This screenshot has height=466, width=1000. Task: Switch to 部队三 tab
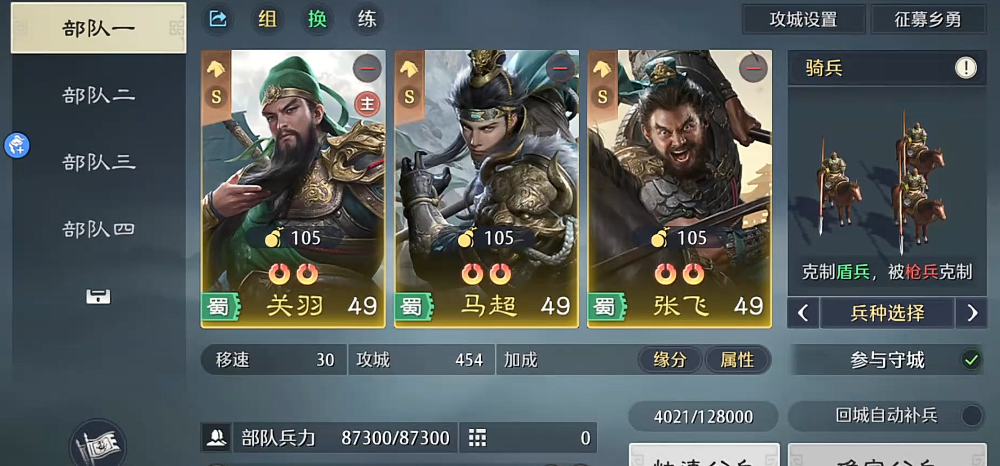pos(99,162)
